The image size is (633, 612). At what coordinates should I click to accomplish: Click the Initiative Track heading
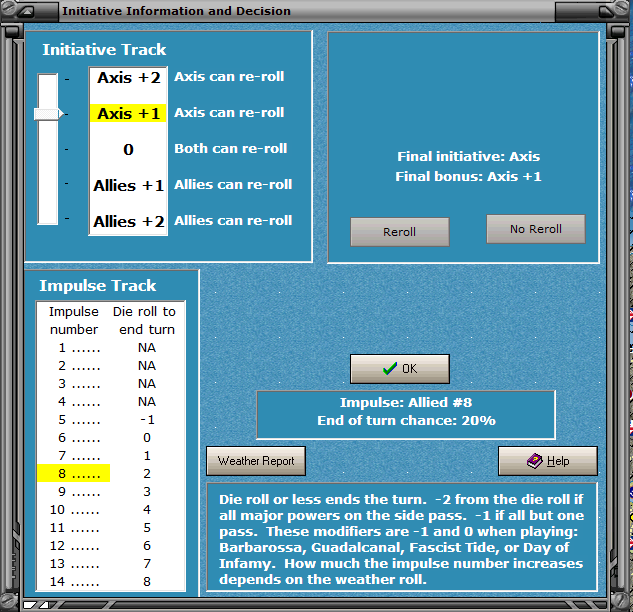coord(104,50)
